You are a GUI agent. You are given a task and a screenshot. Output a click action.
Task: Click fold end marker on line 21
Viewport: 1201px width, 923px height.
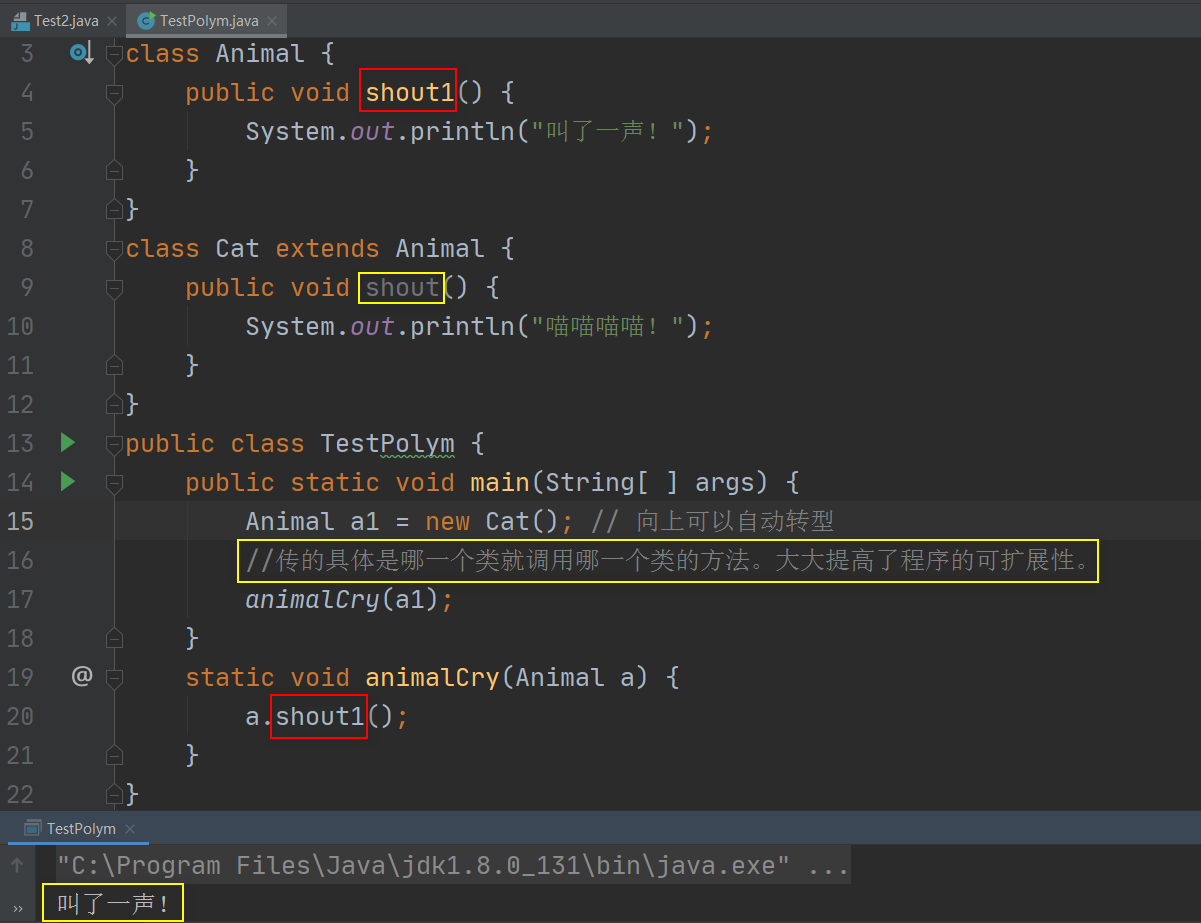pyautogui.click(x=114, y=755)
